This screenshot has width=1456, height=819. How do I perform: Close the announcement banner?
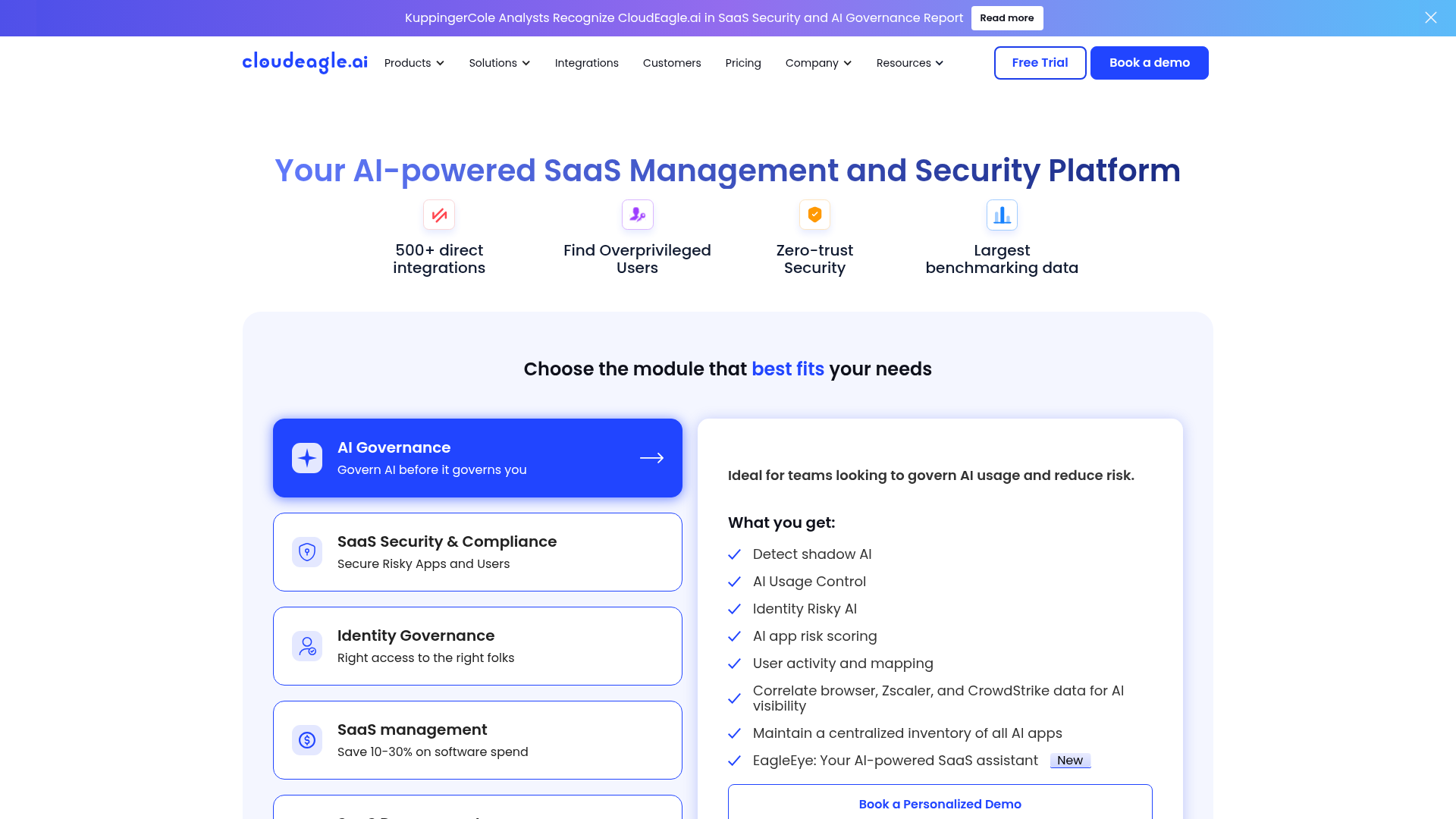tap(1430, 17)
